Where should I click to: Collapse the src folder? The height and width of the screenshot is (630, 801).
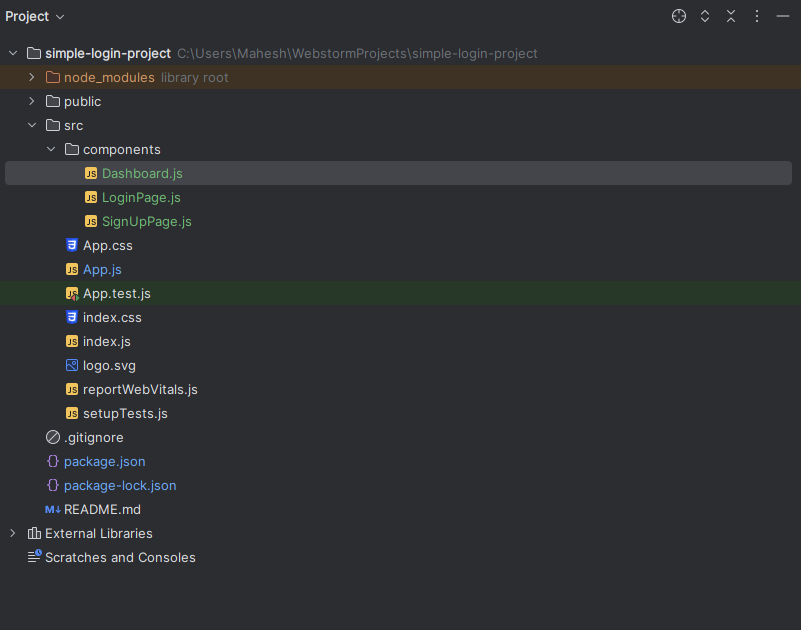(32, 125)
